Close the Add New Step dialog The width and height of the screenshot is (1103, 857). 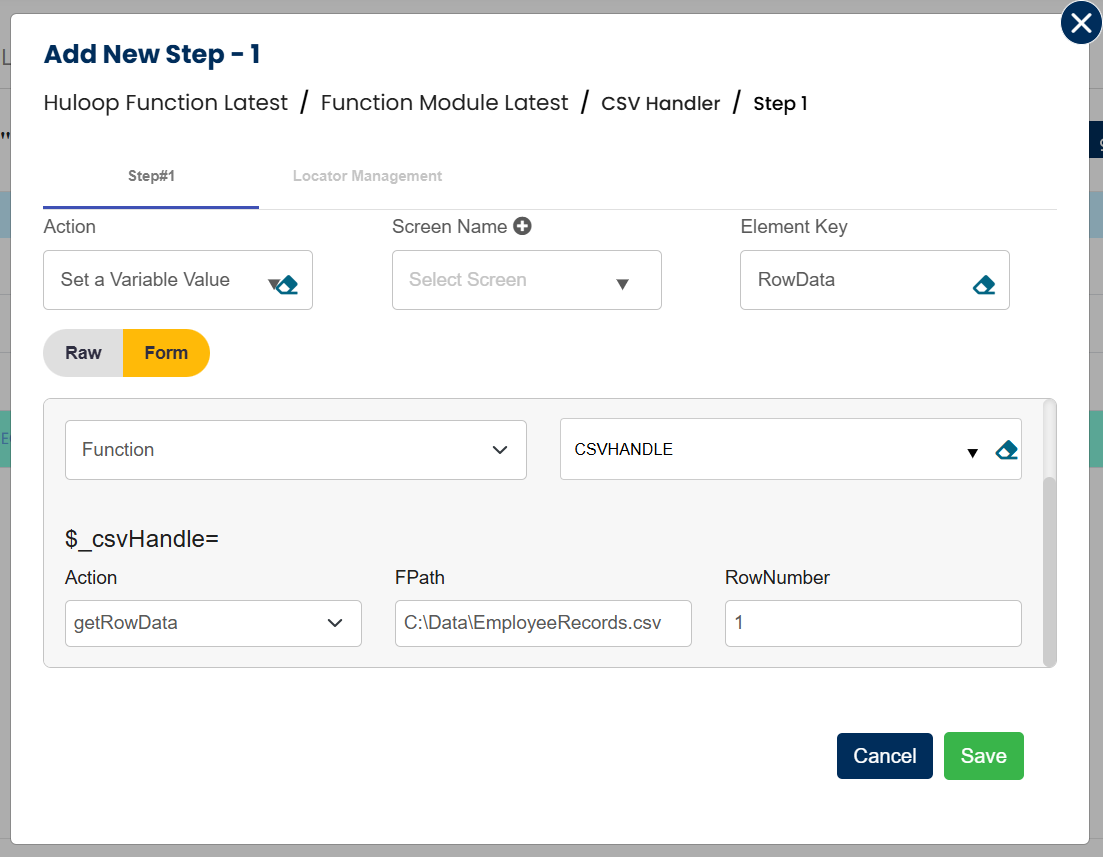tap(1080, 23)
